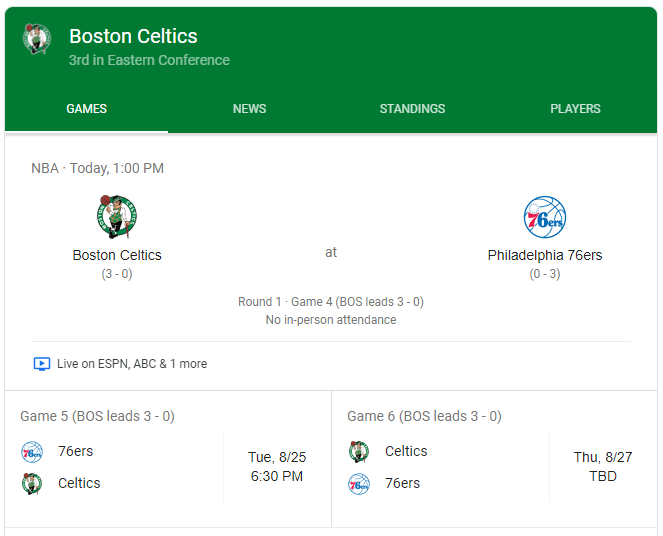Open the Standings tab
663x536 pixels.
click(x=412, y=109)
